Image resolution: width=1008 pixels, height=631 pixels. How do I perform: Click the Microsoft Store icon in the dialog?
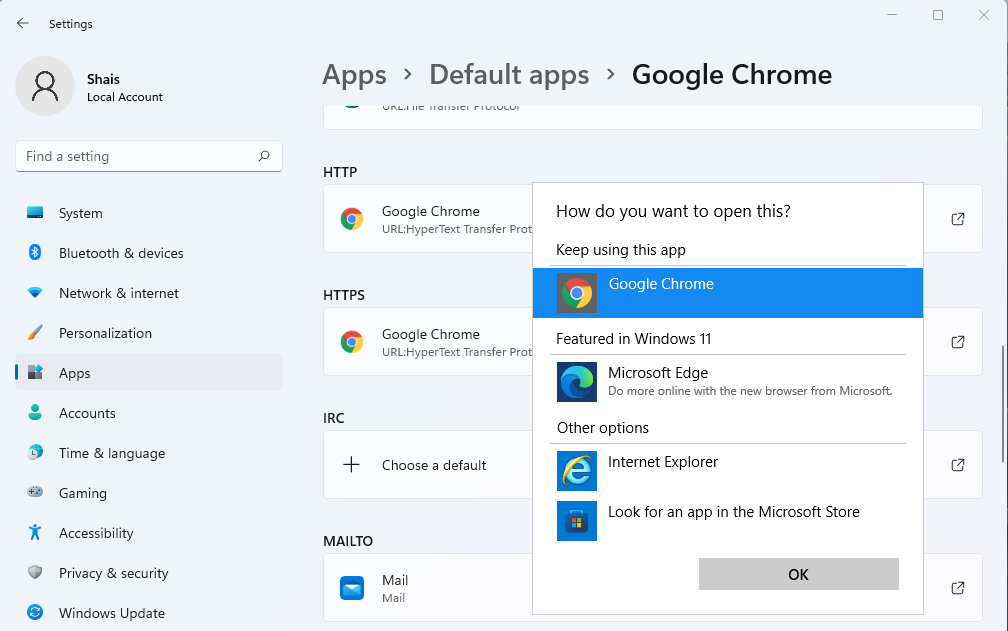577,521
